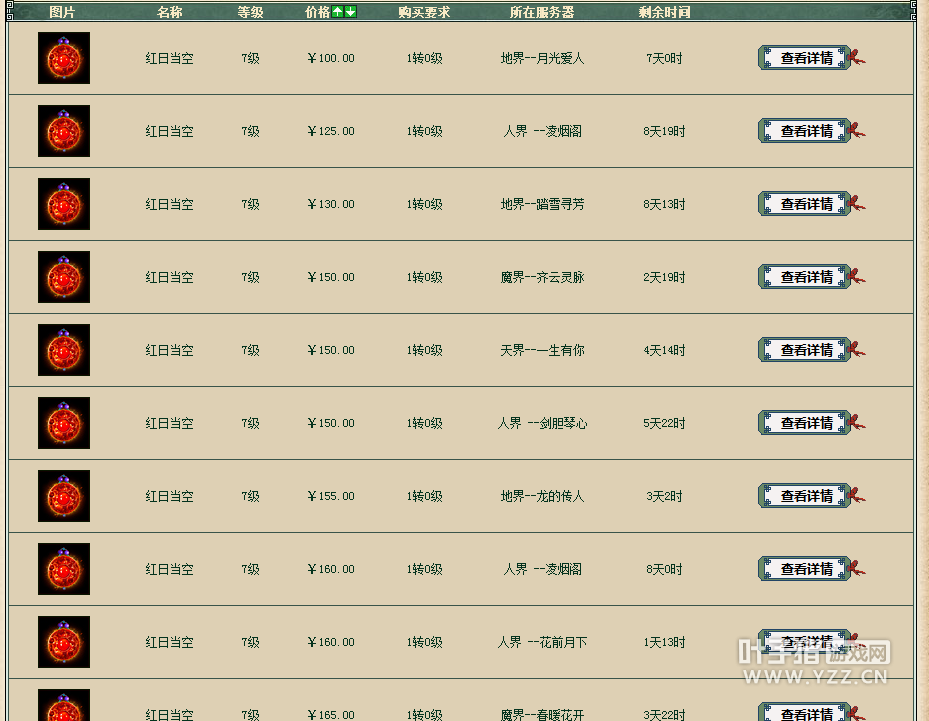Open details for 一生有你 listing
Image resolution: width=929 pixels, height=721 pixels.
point(805,350)
